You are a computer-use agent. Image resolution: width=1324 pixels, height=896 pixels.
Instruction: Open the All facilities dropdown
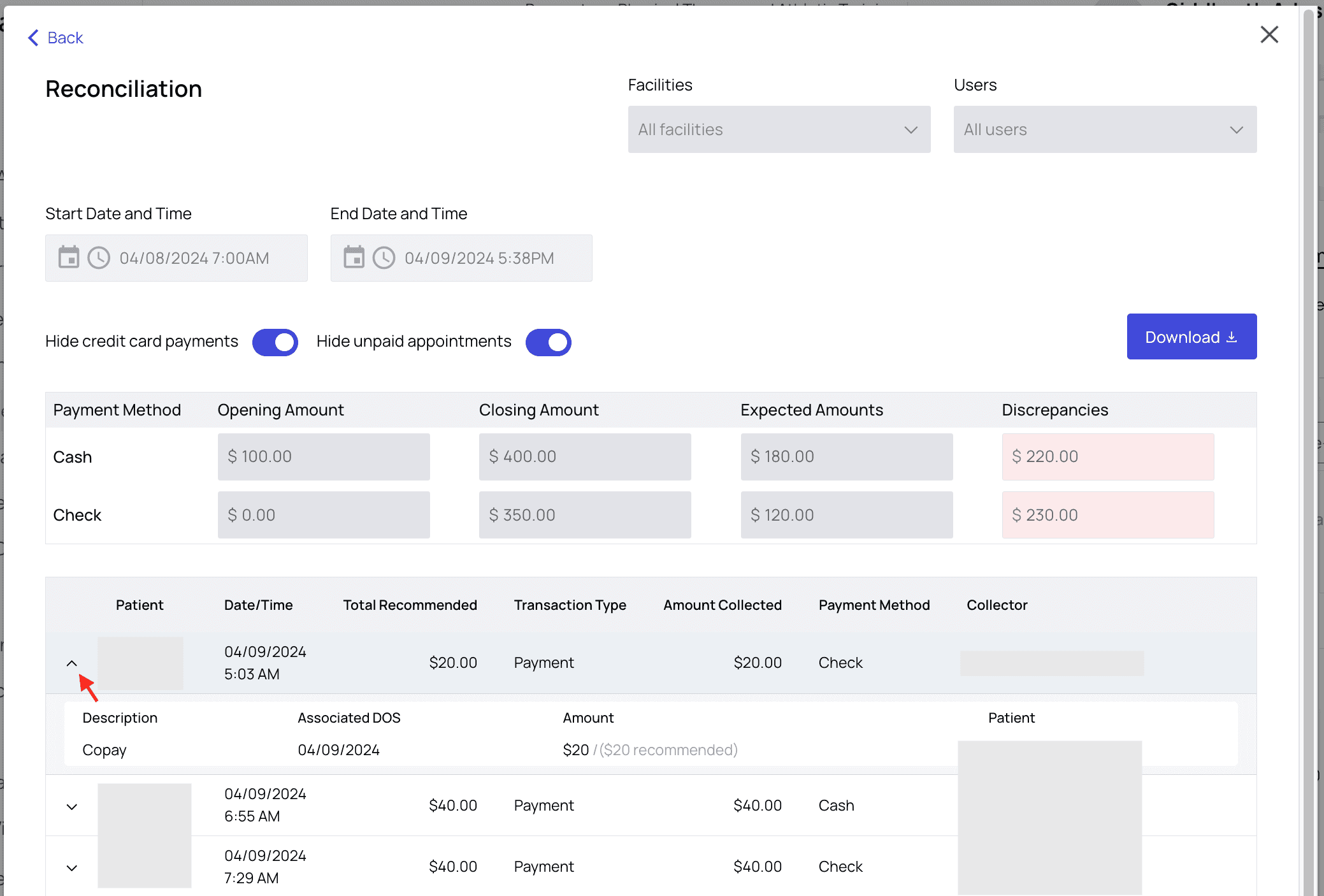(779, 129)
